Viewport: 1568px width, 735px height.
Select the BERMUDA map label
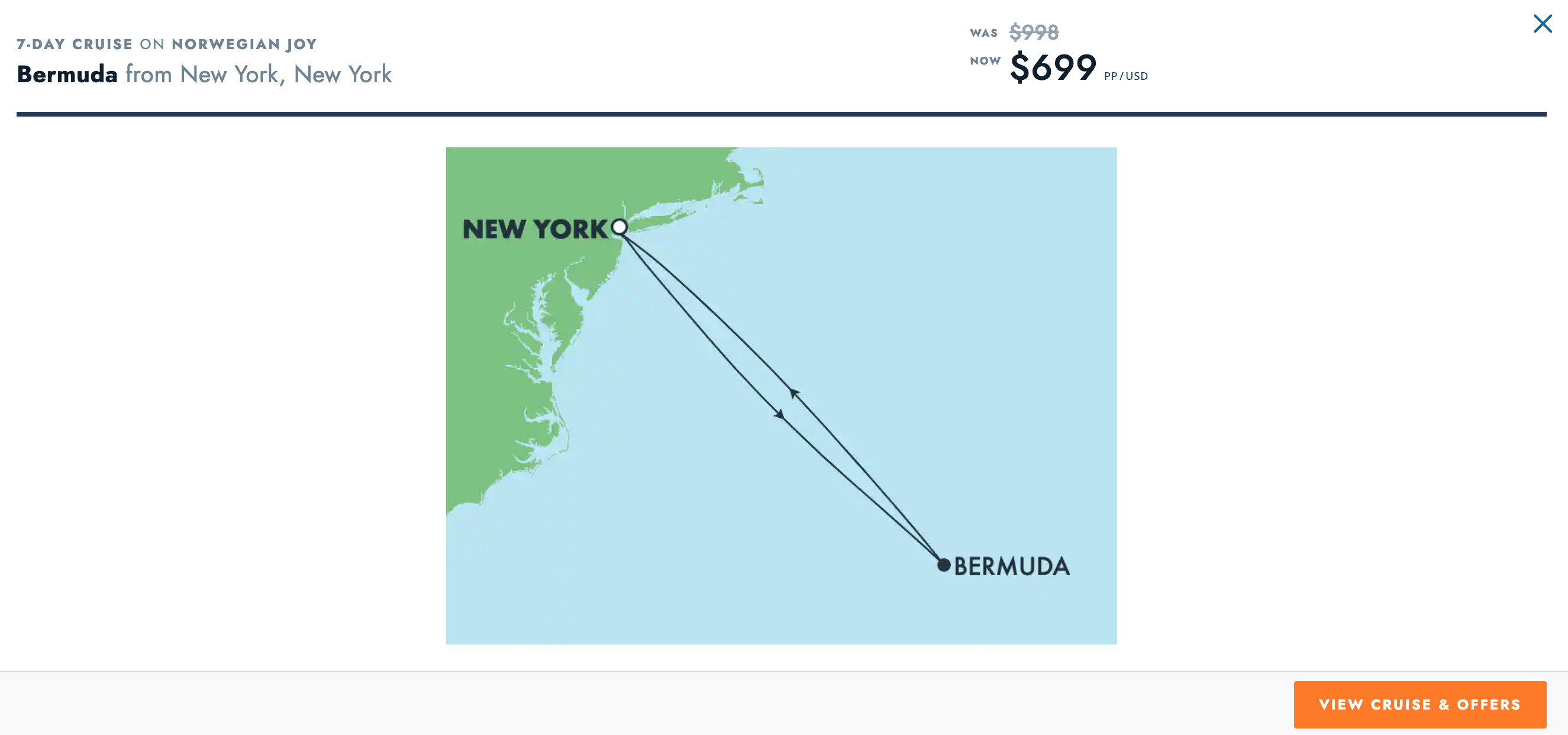coord(1012,566)
